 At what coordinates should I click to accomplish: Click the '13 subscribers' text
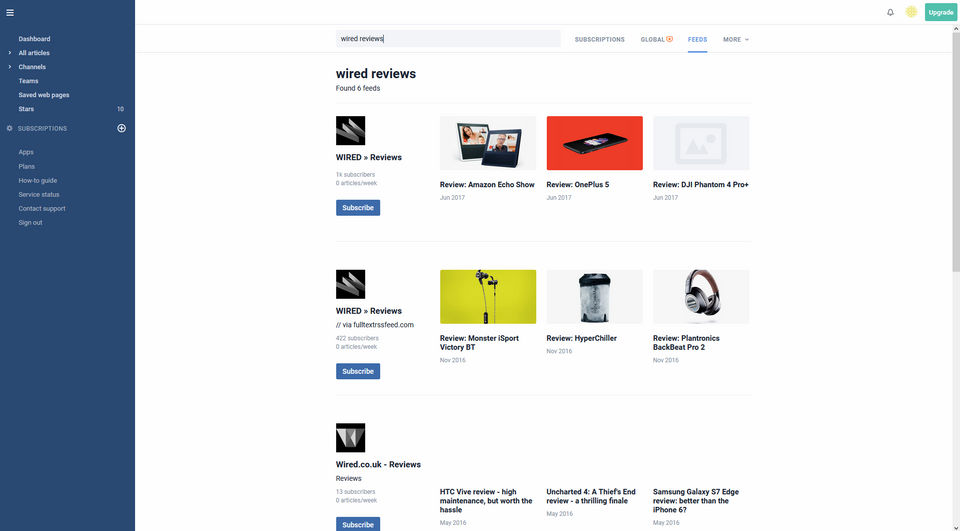pos(355,491)
